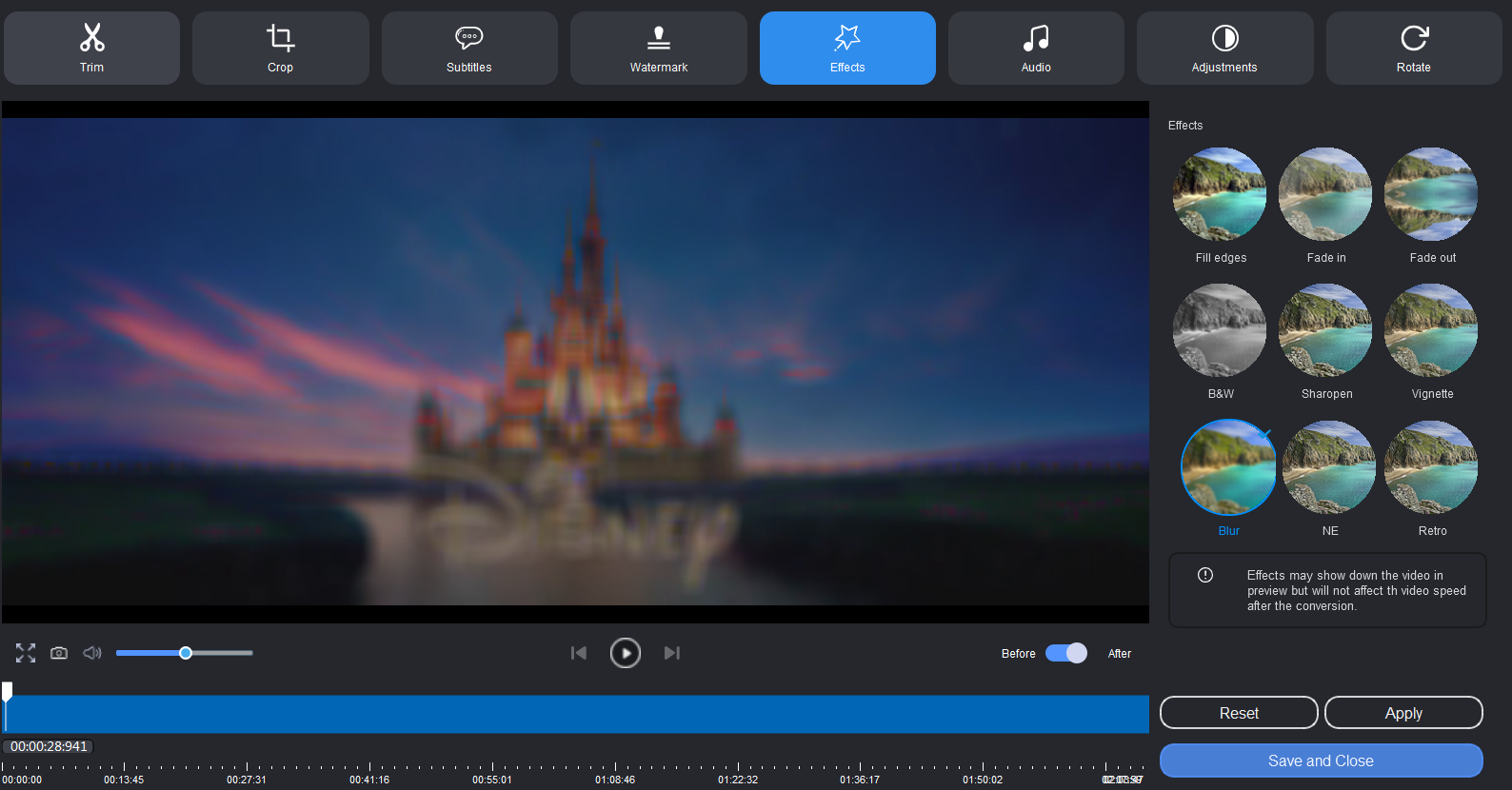This screenshot has width=1512, height=790.
Task: Click the current time 00:00:28:941 field
Action: point(49,746)
